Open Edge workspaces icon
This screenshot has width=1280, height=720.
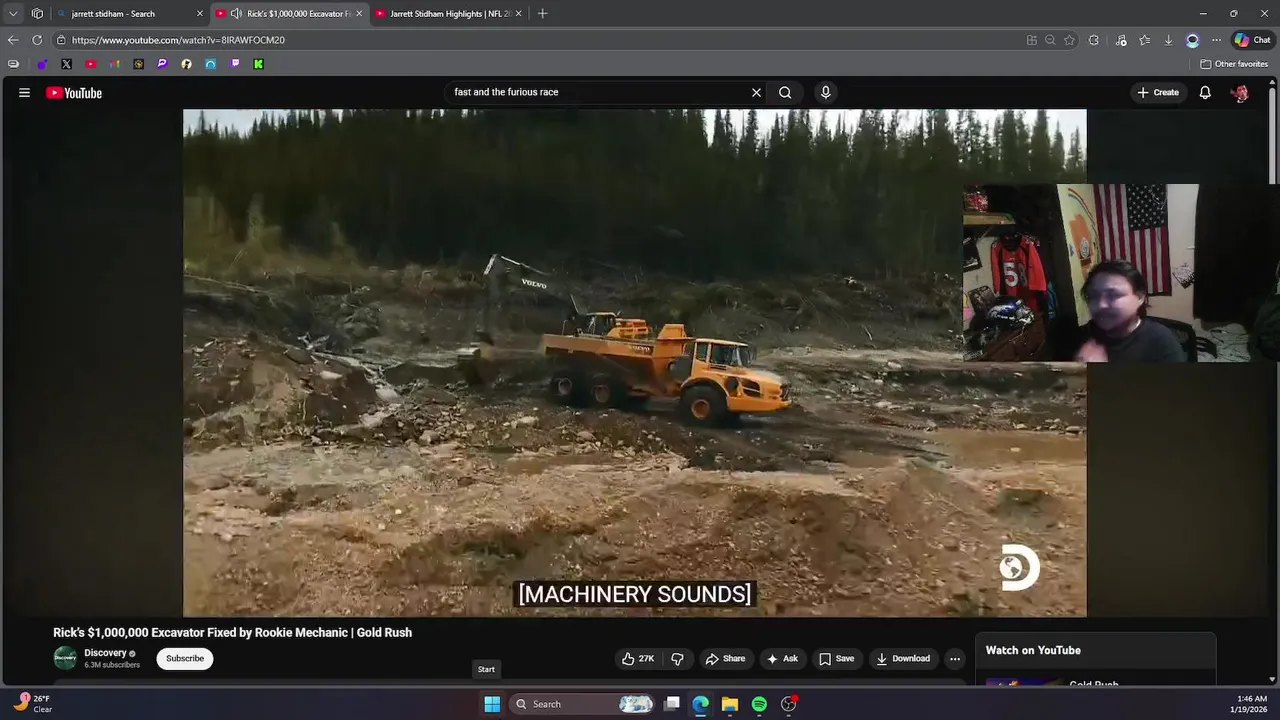click(x=37, y=13)
